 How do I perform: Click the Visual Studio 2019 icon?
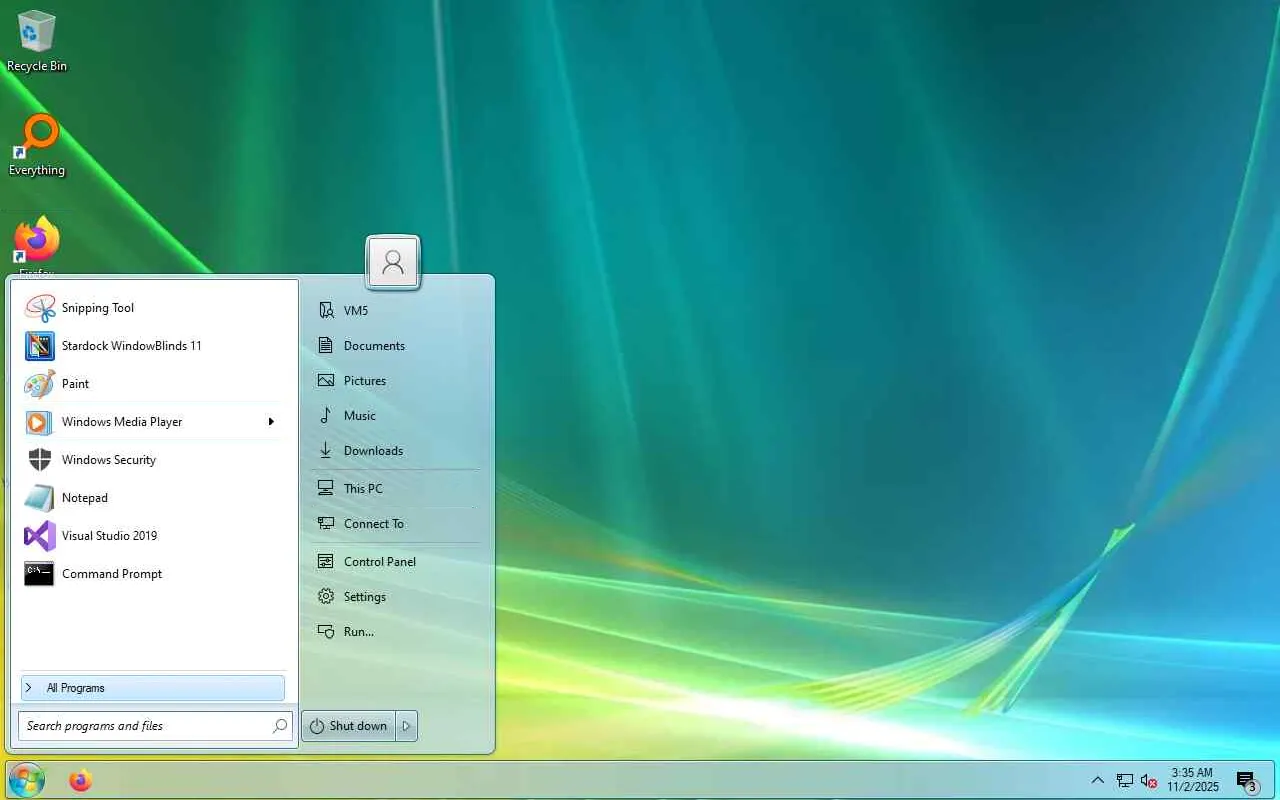click(40, 536)
